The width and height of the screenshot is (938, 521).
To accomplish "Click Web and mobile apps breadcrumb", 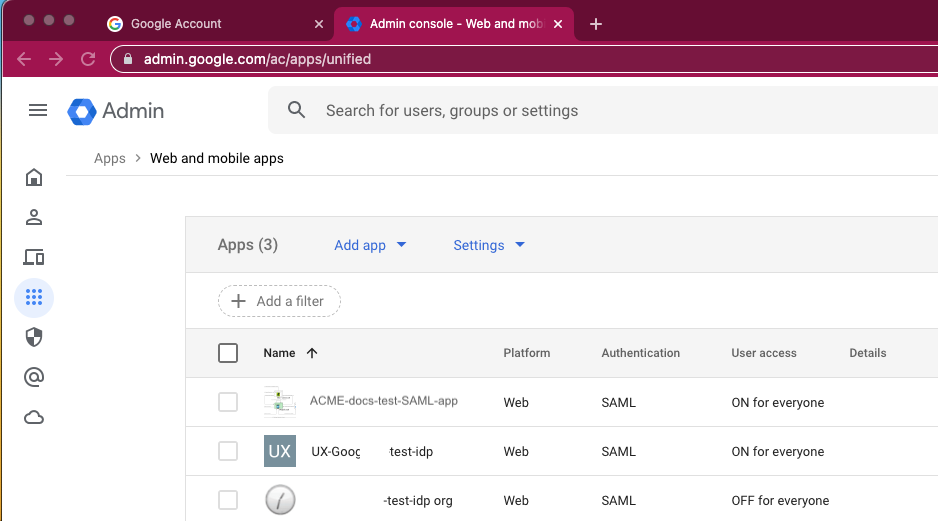I will click(x=217, y=159).
